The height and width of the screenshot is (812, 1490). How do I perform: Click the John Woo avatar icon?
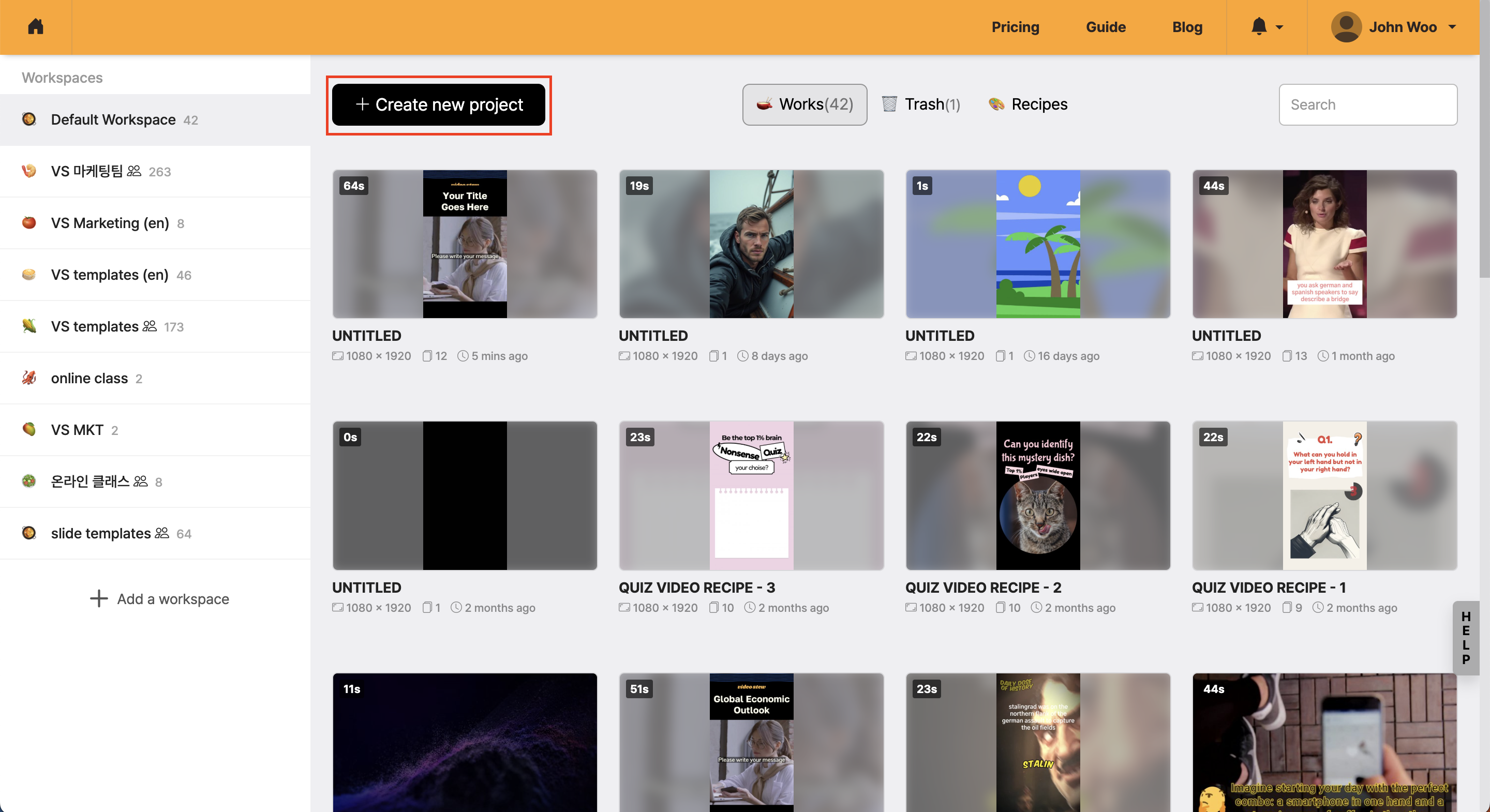[x=1346, y=26]
